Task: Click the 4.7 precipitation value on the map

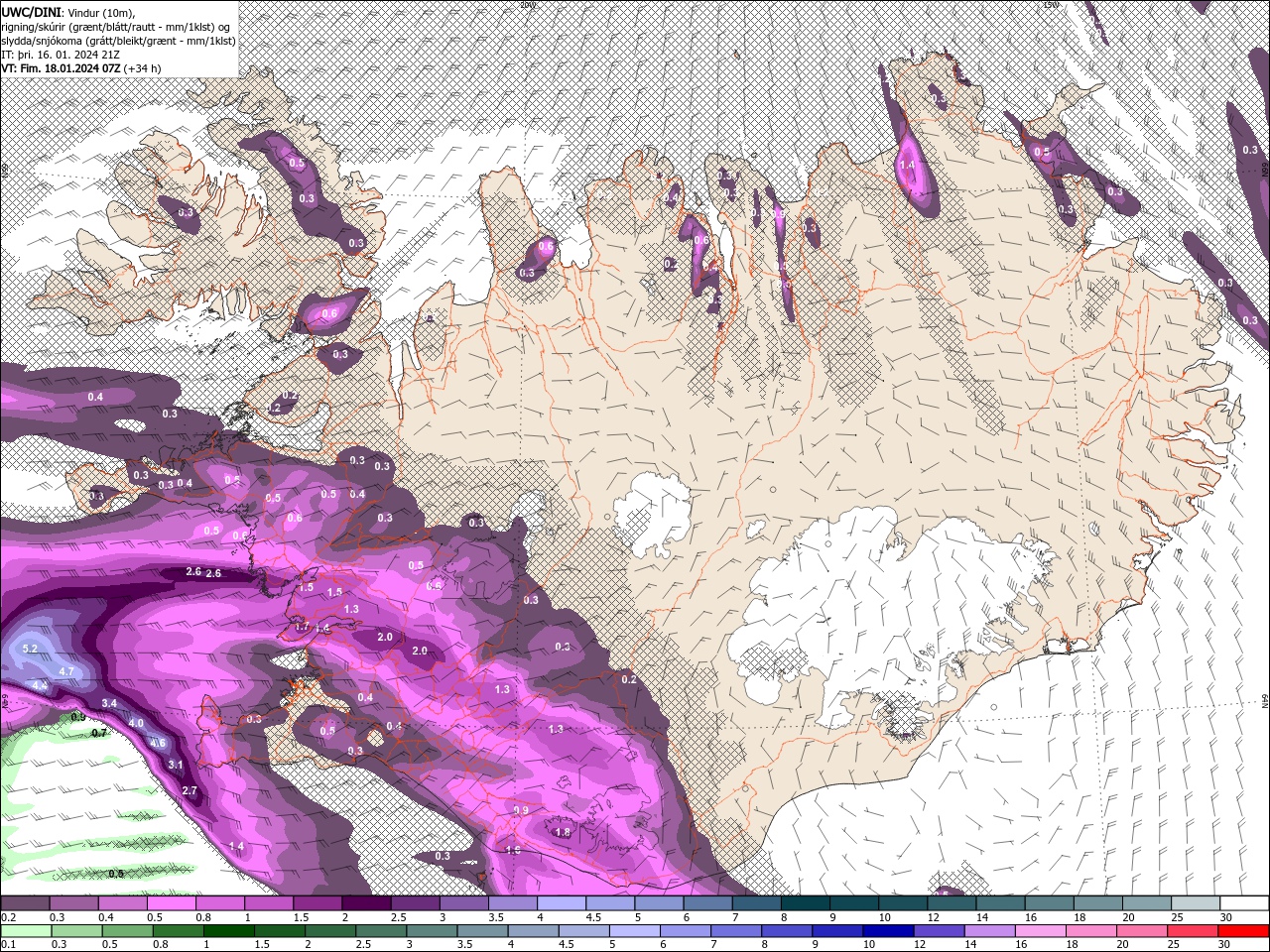Action: 67,671
